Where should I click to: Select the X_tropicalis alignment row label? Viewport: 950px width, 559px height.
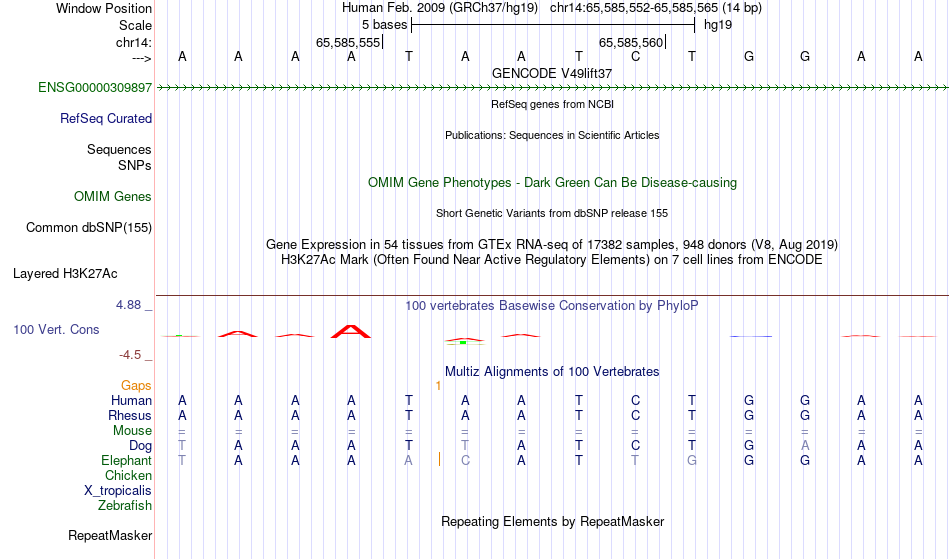pyautogui.click(x=118, y=491)
